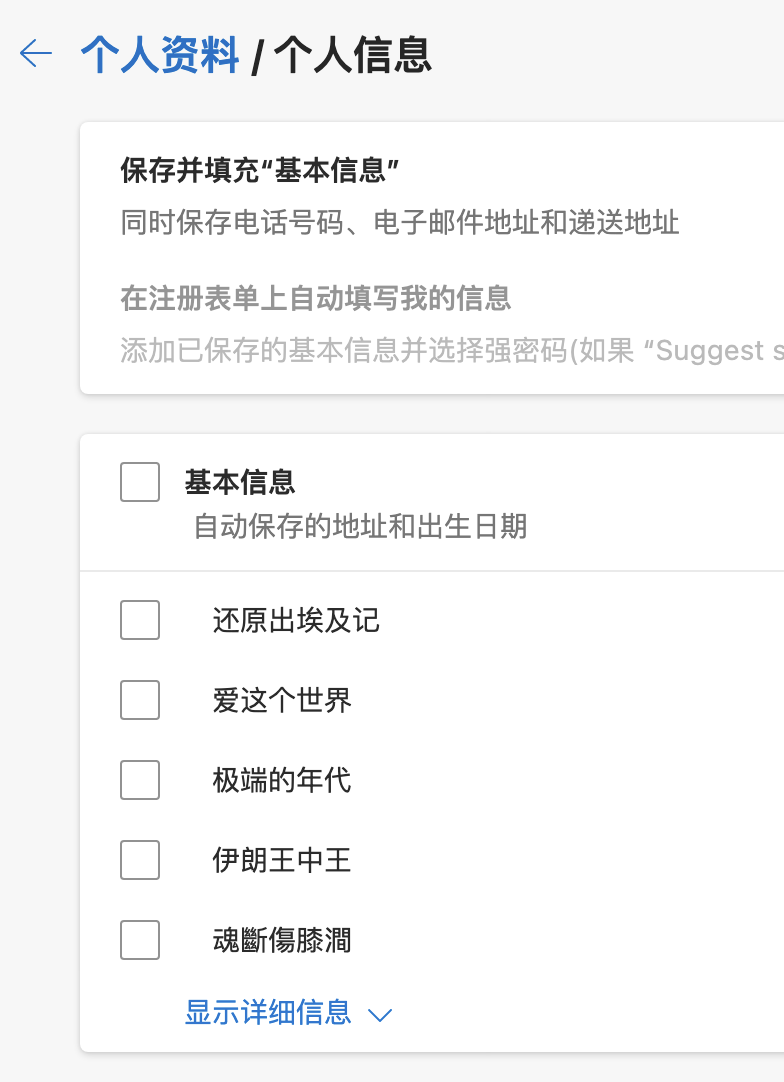Click the 自动保存的地址和出生日期 description
The width and height of the screenshot is (784, 1082).
(x=360, y=527)
